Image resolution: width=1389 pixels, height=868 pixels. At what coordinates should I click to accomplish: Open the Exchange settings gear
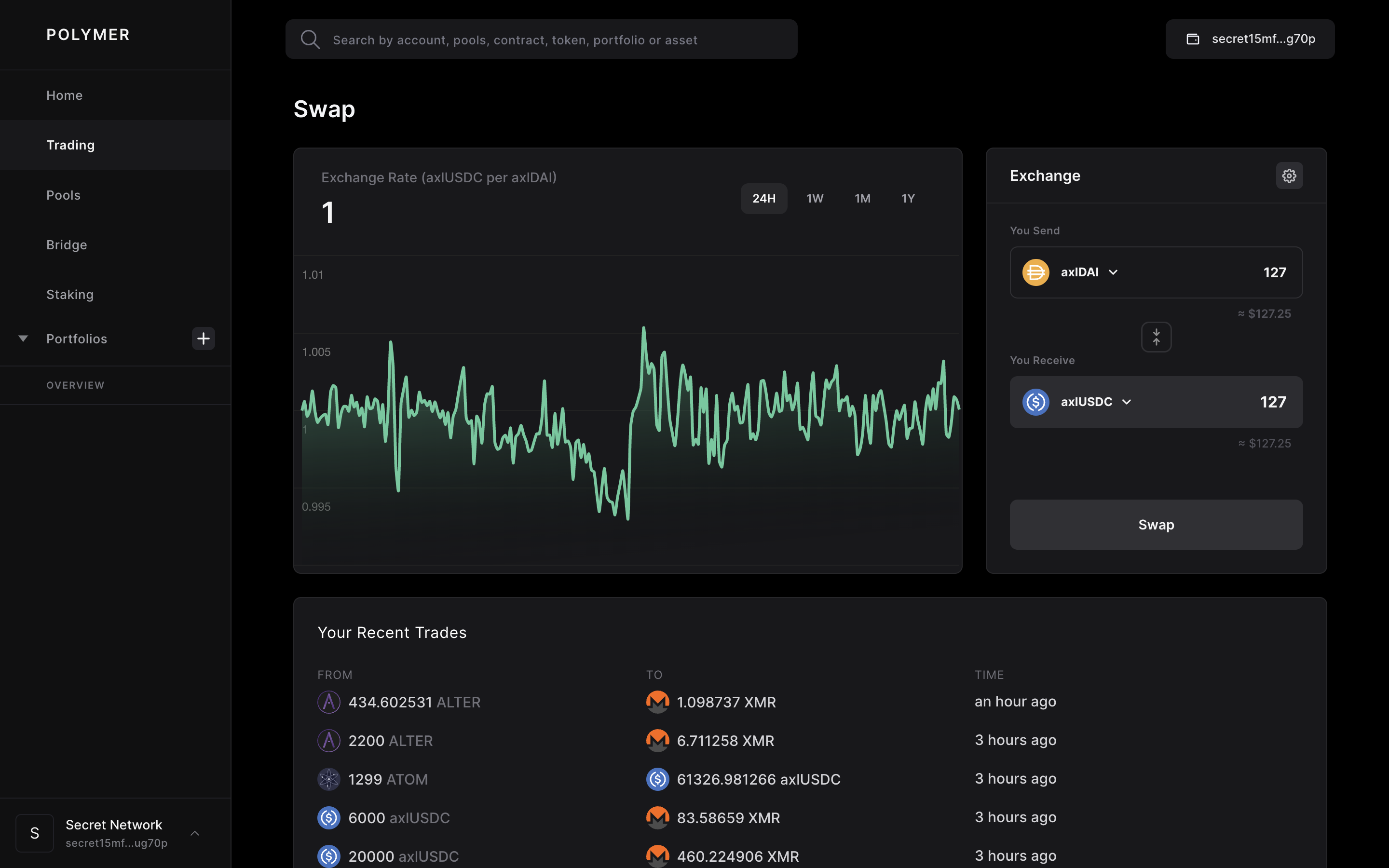1289,175
